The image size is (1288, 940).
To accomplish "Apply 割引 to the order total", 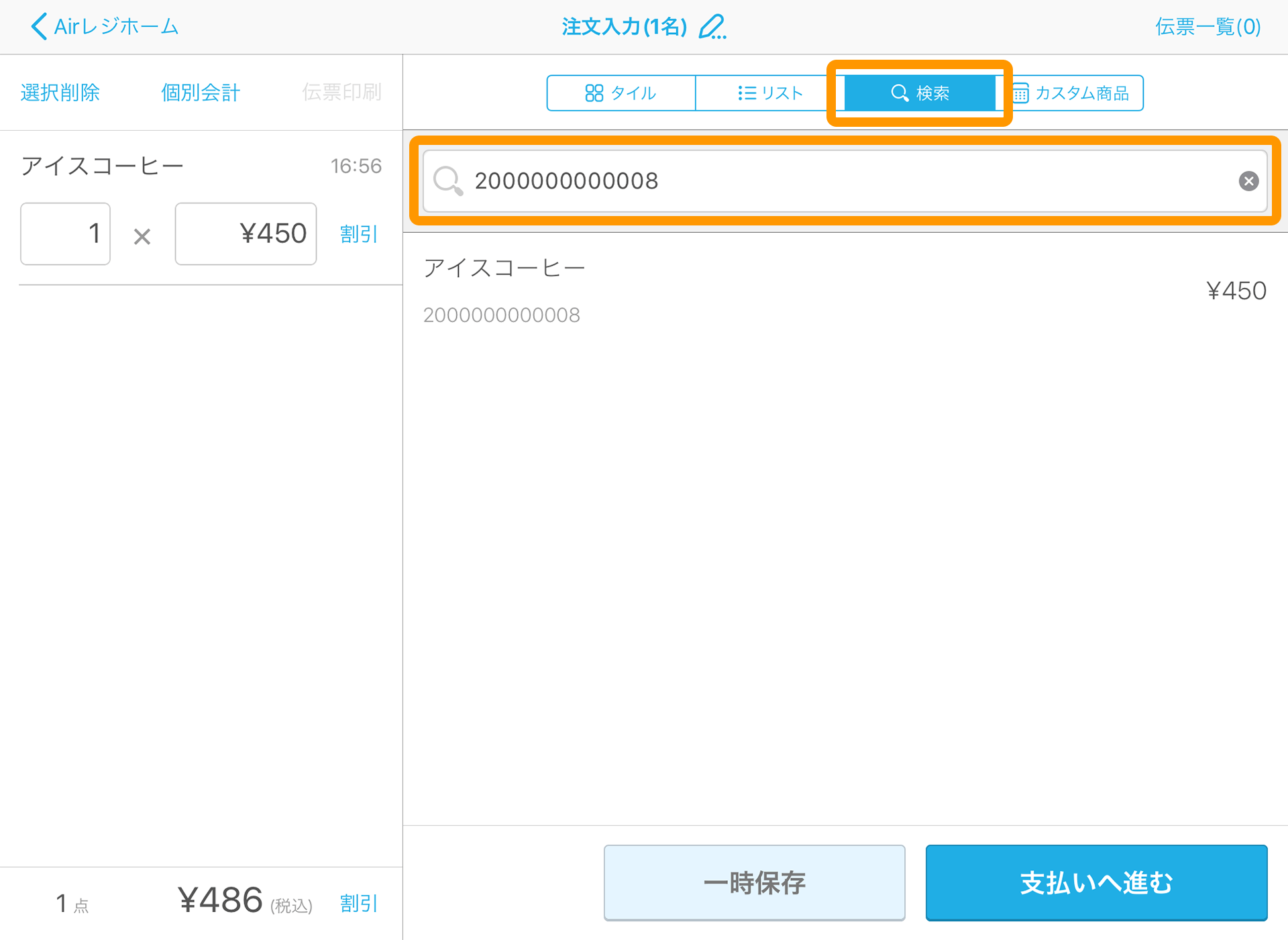I will (359, 903).
